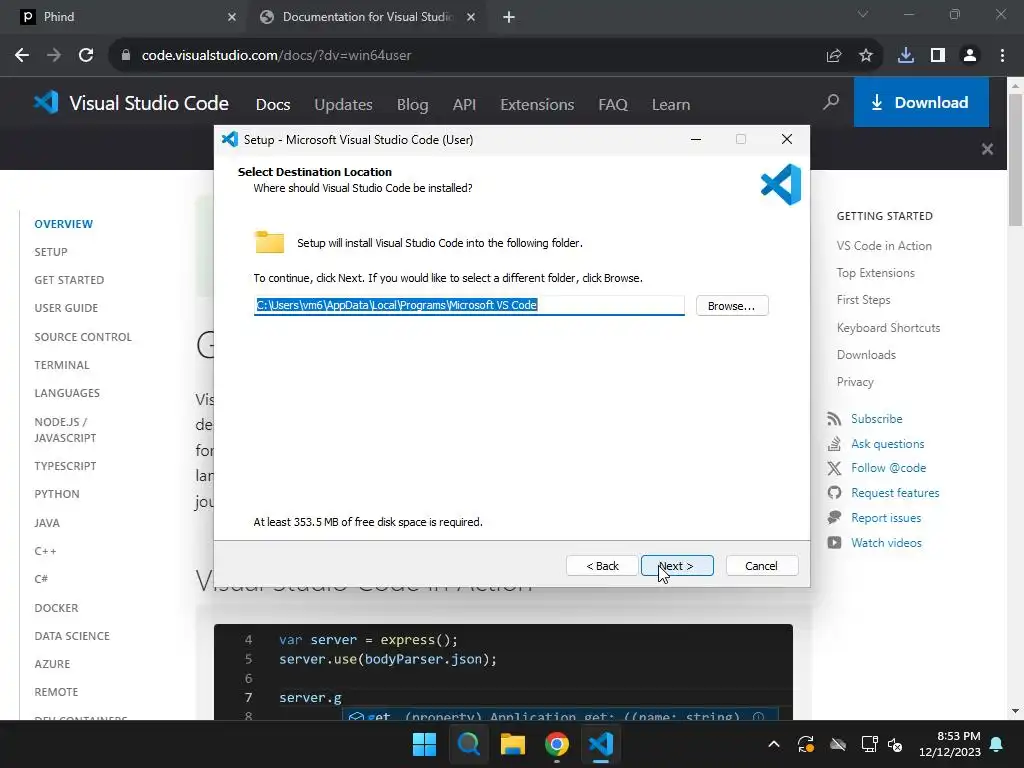This screenshot has height=768, width=1024.
Task: Open Overview in docs sidebar
Action: coord(64,224)
